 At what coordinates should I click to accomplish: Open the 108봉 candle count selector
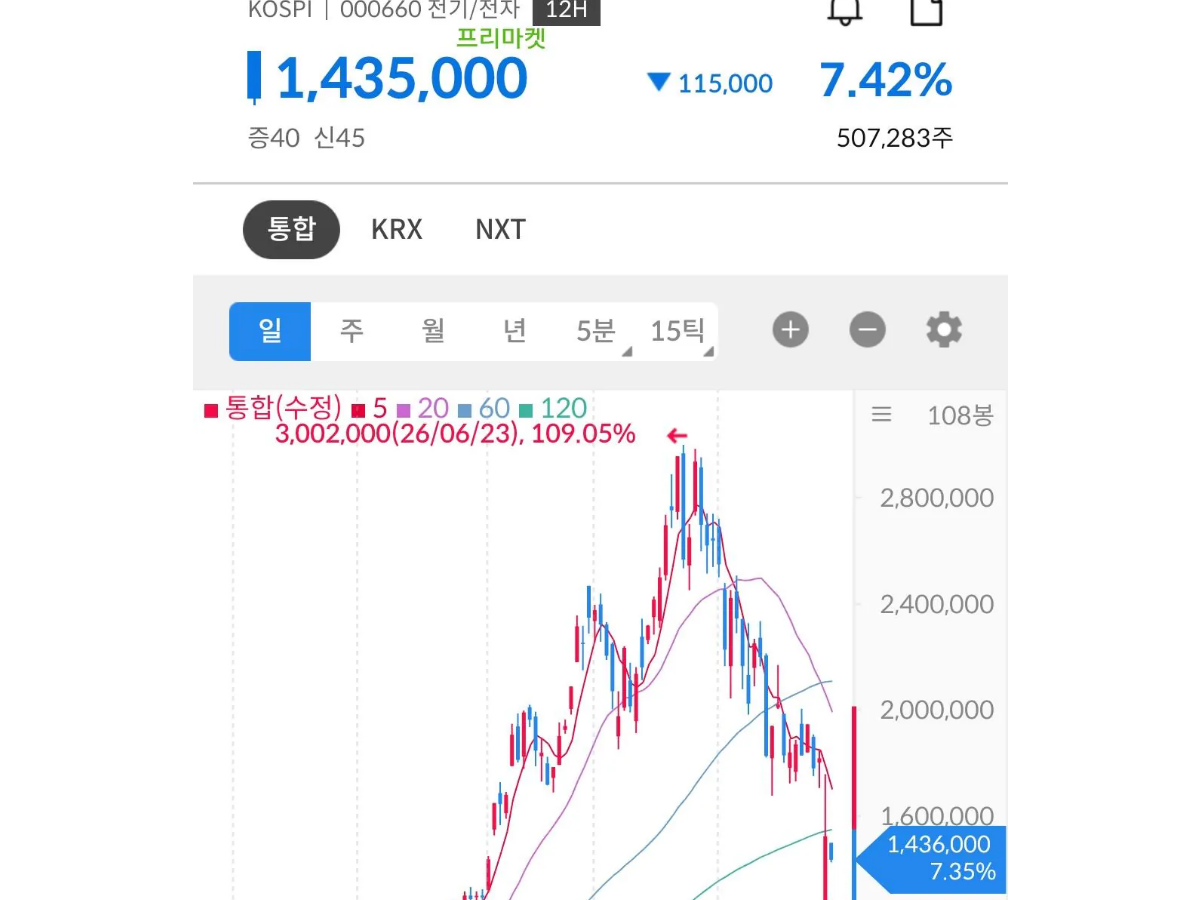(960, 415)
